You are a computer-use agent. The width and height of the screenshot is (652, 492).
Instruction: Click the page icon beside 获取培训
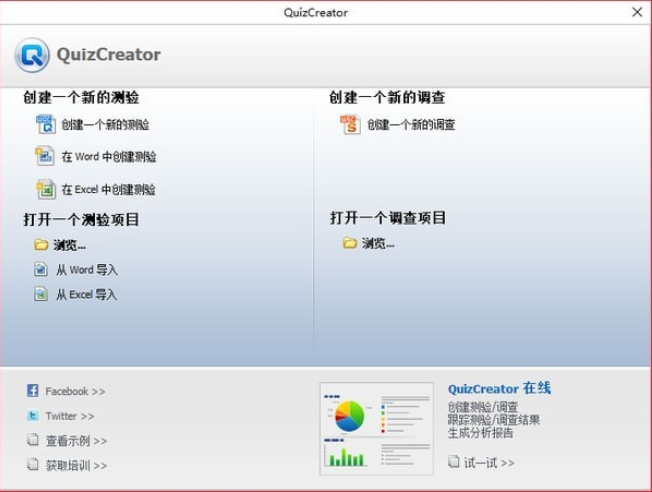pyautogui.click(x=33, y=464)
